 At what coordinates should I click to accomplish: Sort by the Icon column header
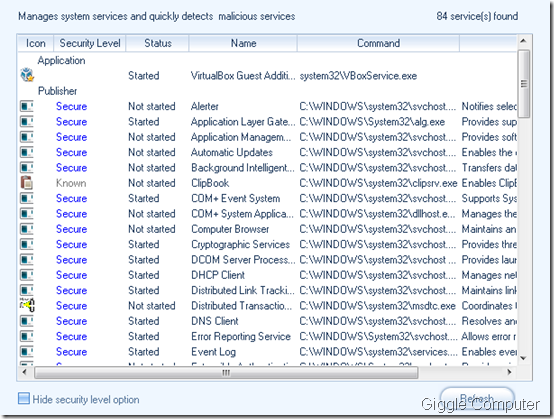[35, 43]
